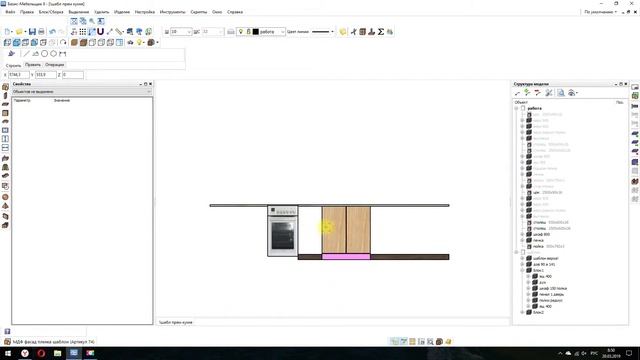
Task: Click the tools wrench icon in structure panel
Action: pos(549,93)
